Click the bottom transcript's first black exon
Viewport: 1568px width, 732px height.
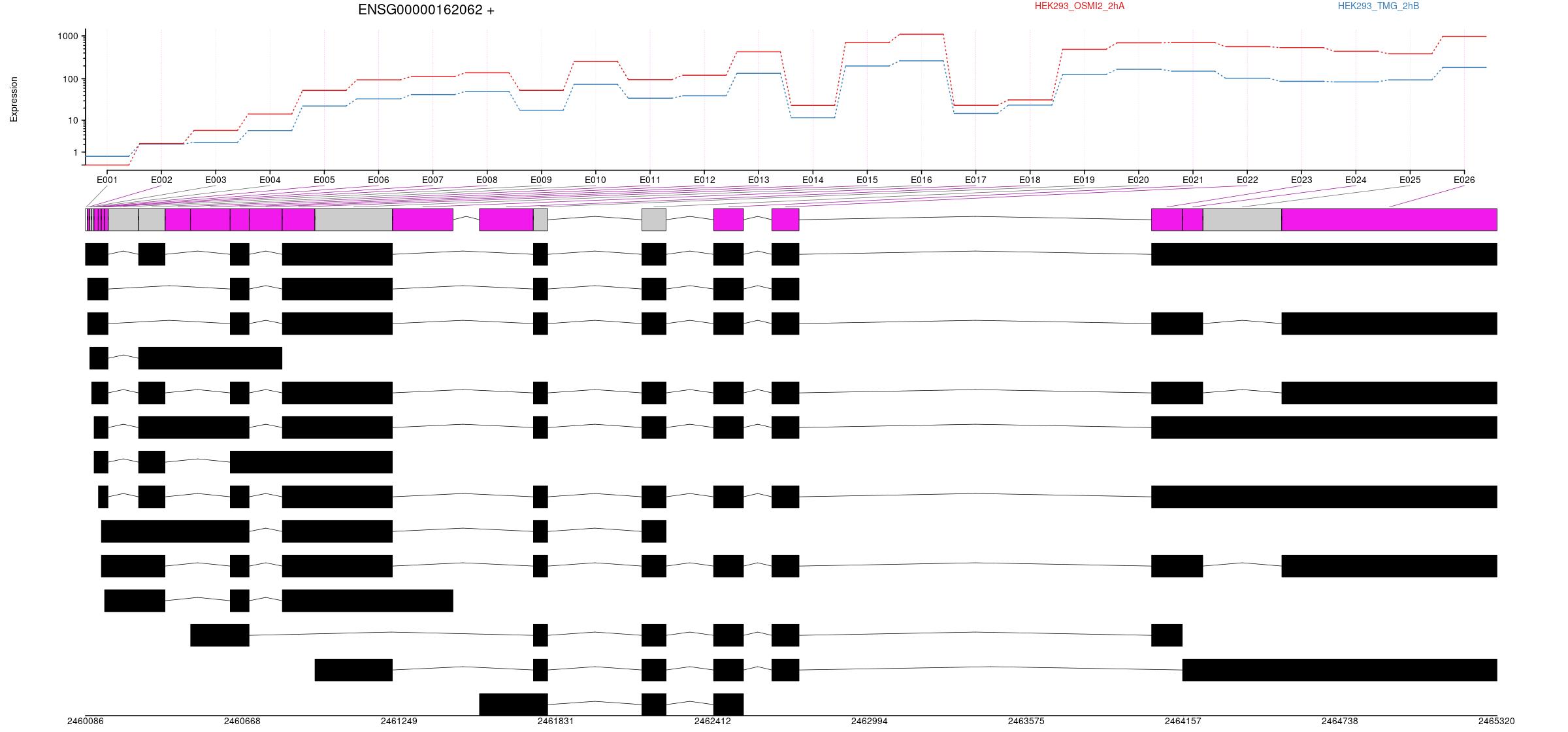(514, 705)
